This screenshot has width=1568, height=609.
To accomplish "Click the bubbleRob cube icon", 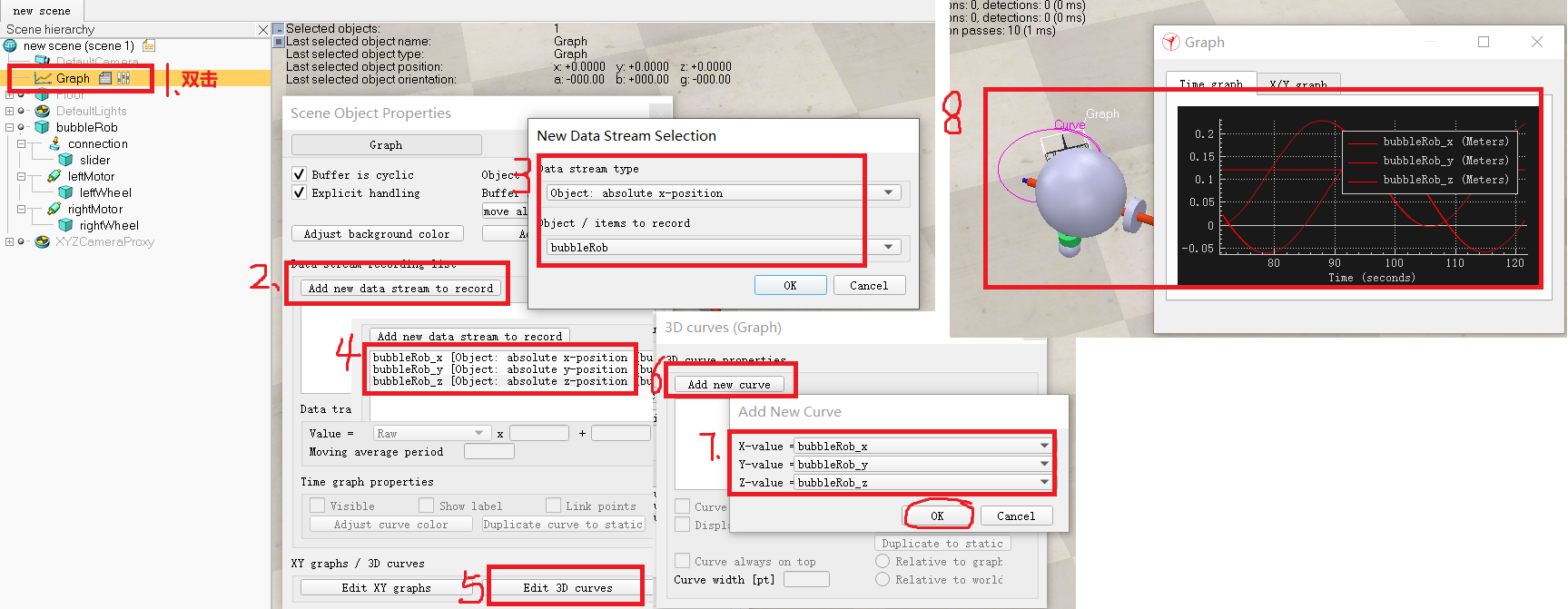I will tap(42, 127).
